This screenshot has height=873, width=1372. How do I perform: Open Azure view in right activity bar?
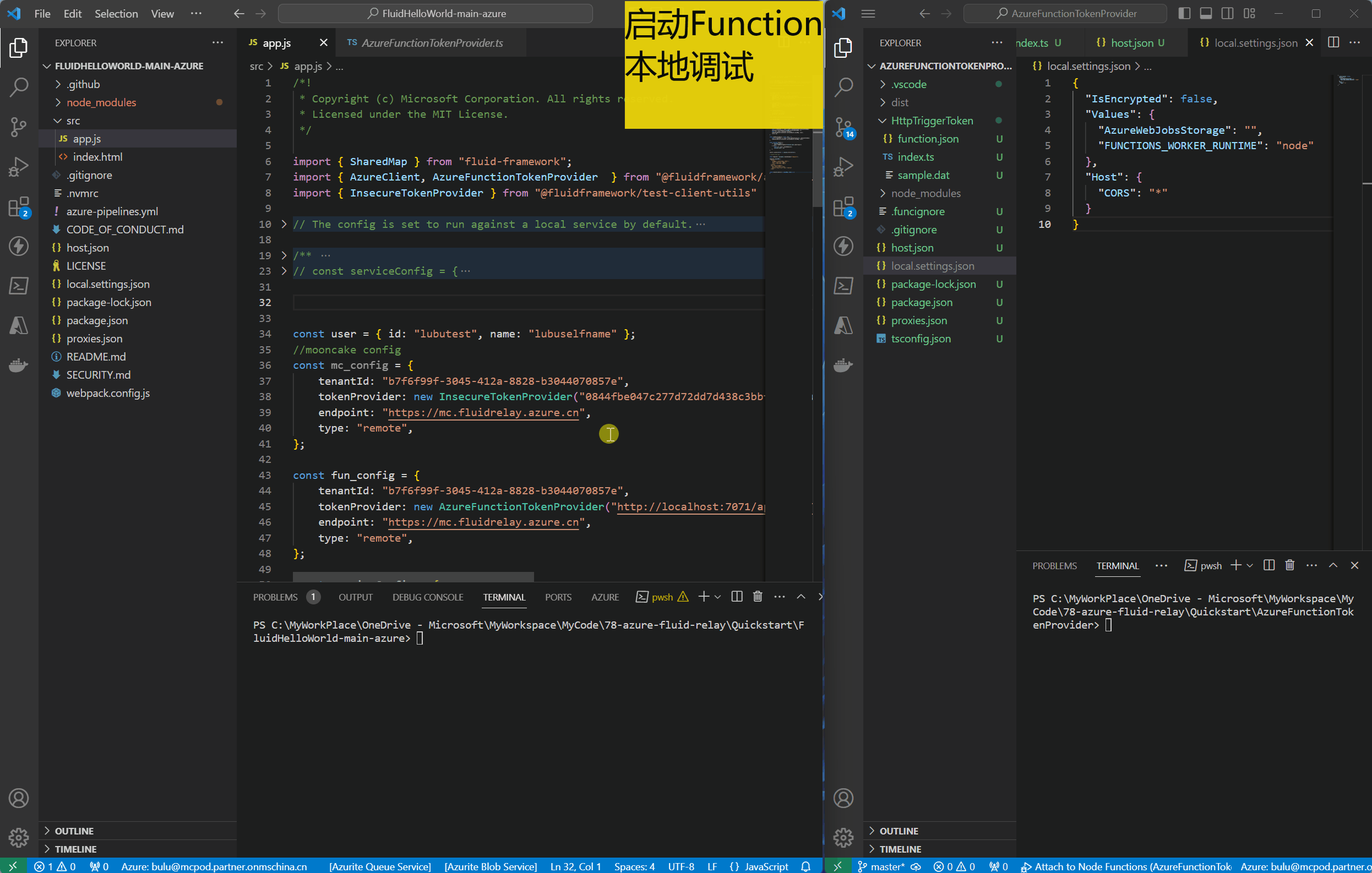coord(843,325)
